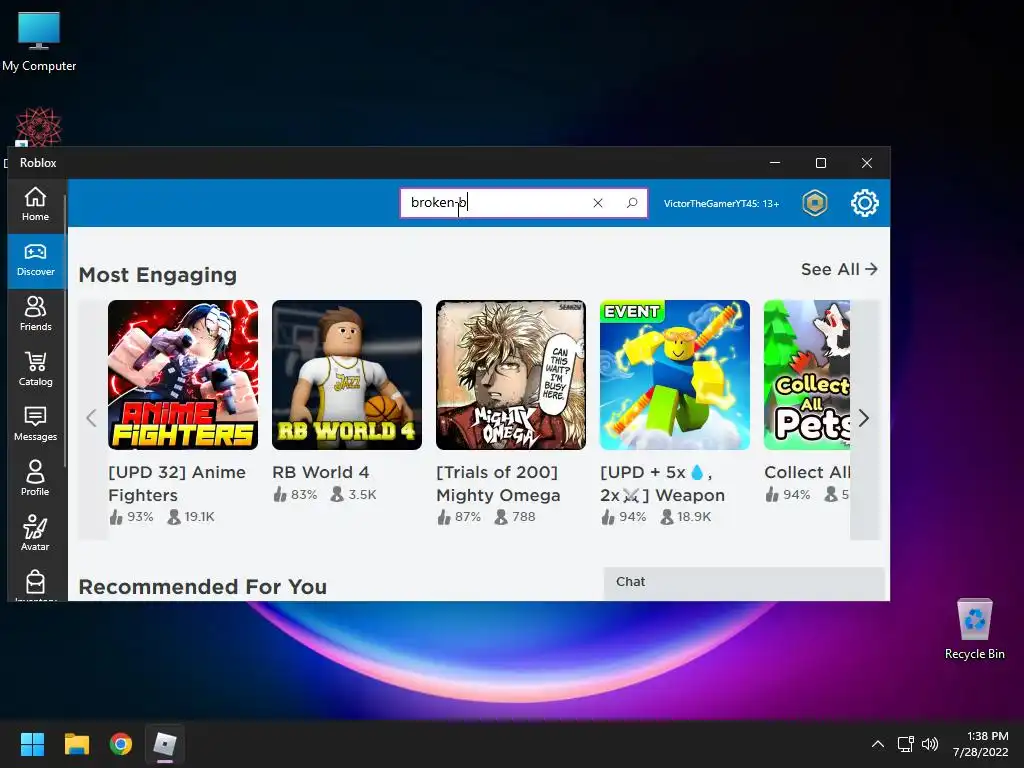
Task: Open the Mighty Omega game thumbnail
Action: (511, 375)
